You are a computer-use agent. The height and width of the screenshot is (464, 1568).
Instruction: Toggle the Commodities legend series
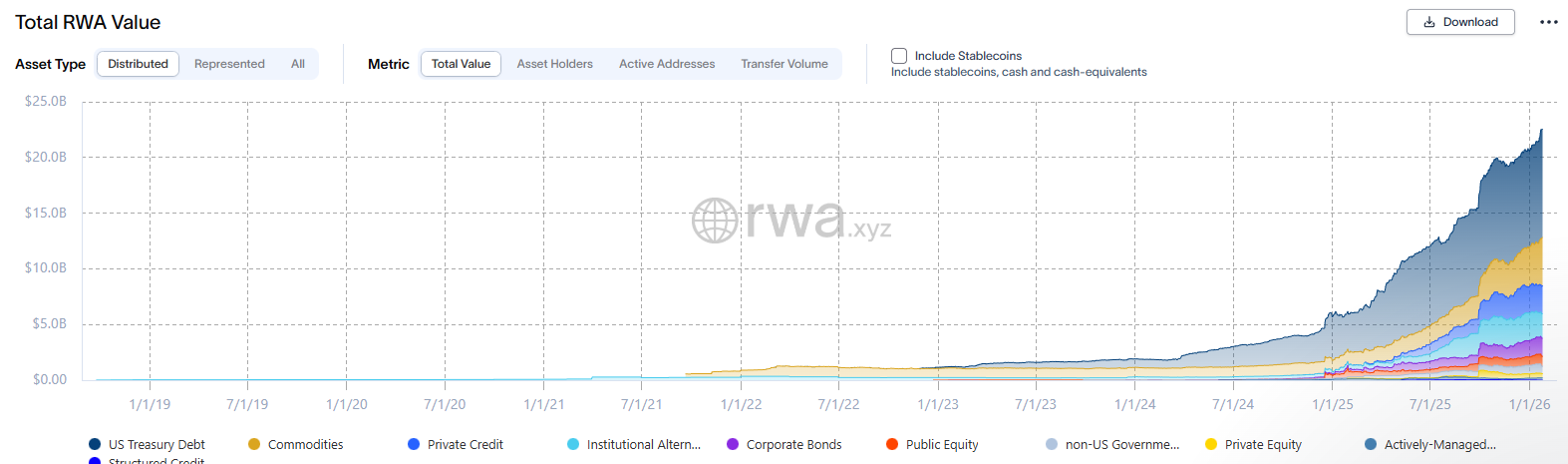(254, 444)
